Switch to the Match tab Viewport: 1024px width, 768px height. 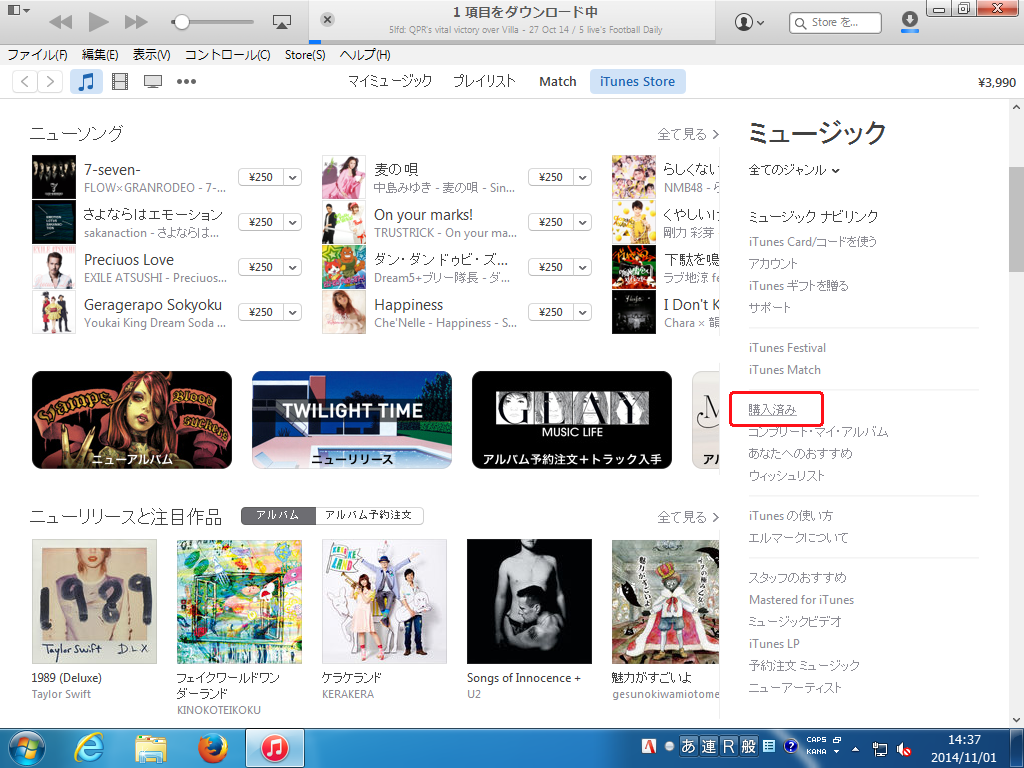click(558, 82)
